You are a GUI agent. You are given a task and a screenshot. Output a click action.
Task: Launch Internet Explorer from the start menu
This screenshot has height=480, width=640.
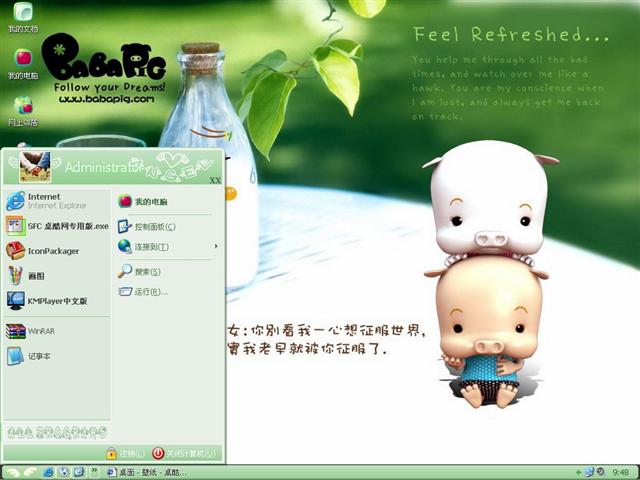(x=56, y=201)
